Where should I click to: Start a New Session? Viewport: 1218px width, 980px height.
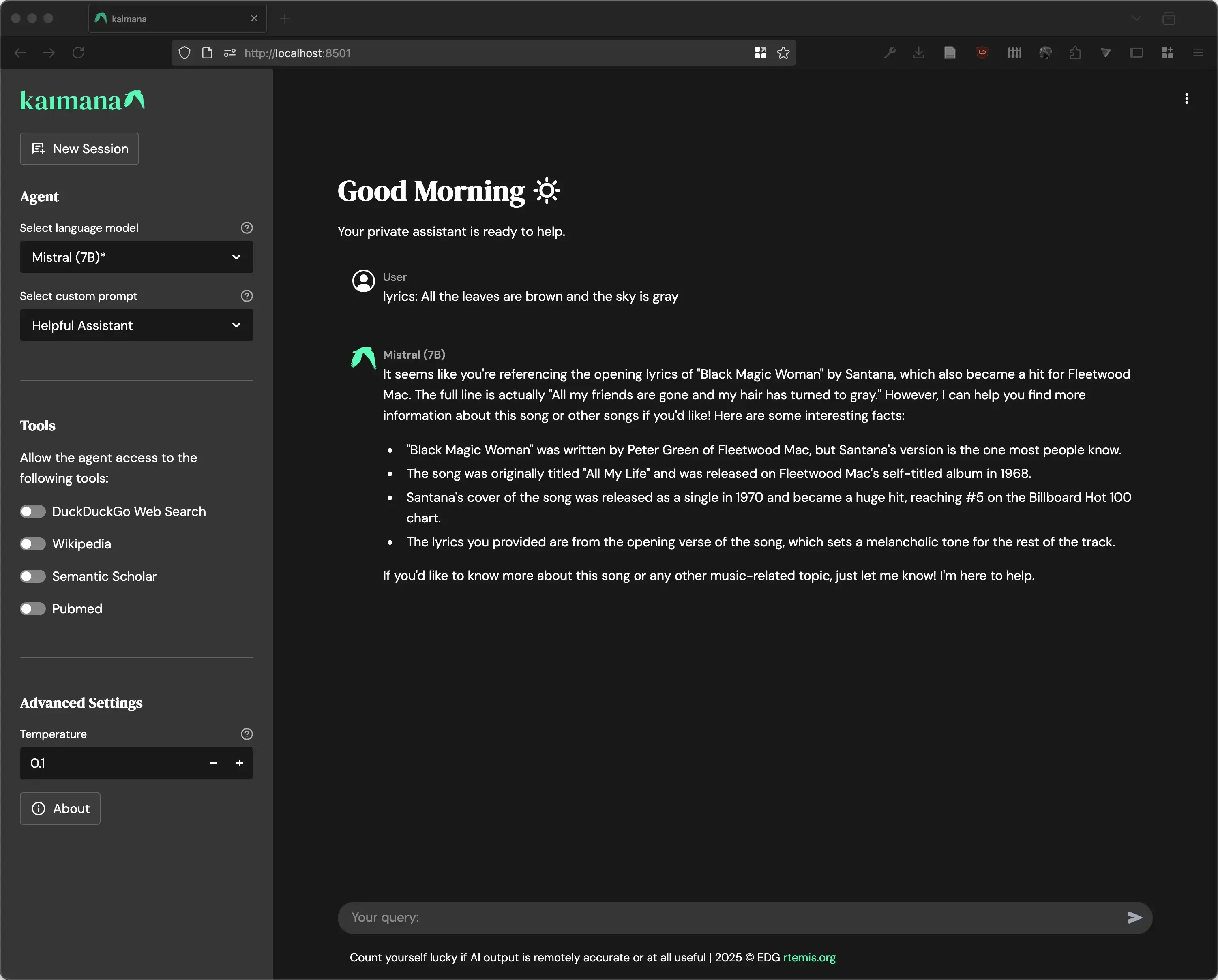[79, 149]
